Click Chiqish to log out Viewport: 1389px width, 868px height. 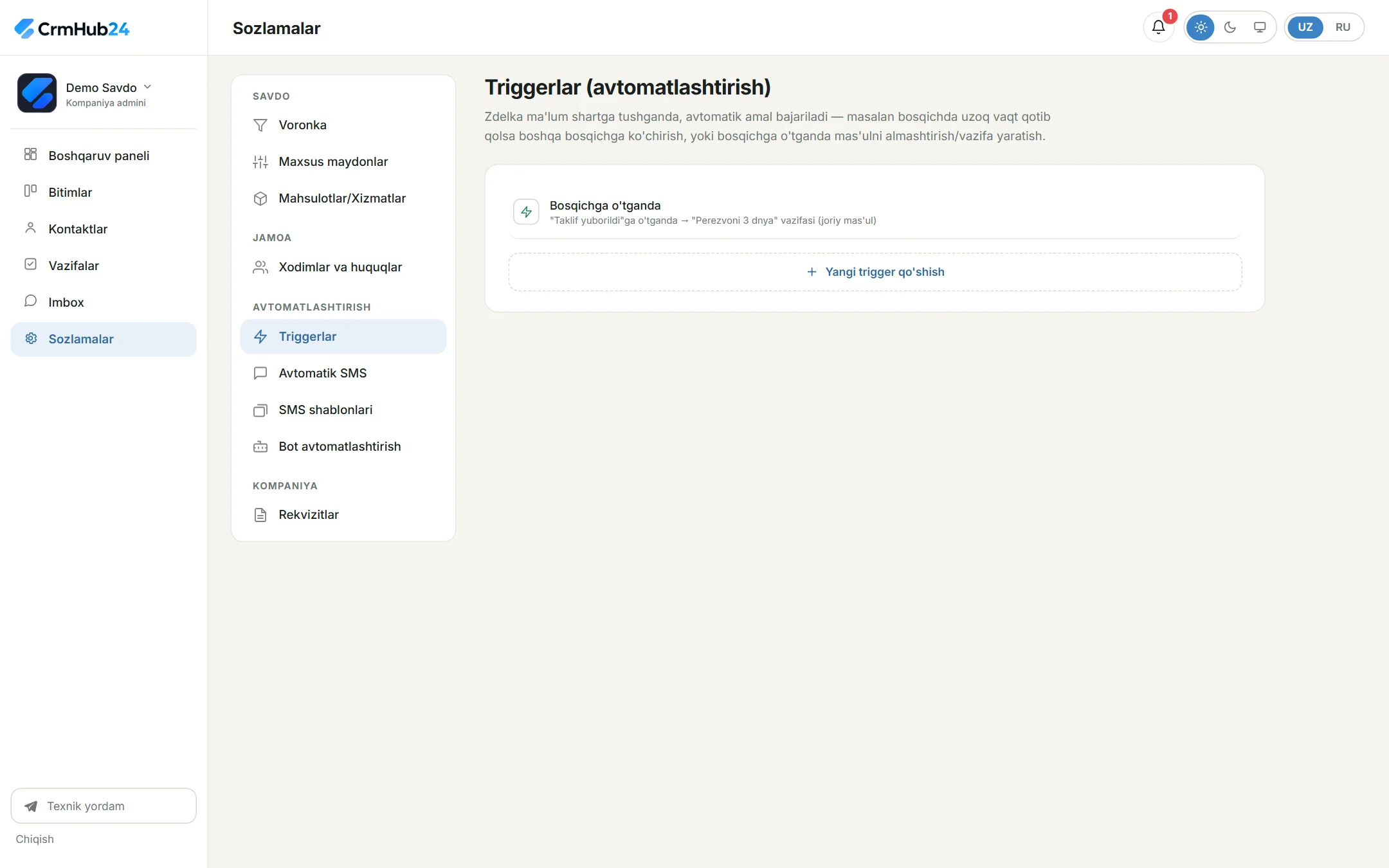pos(35,839)
